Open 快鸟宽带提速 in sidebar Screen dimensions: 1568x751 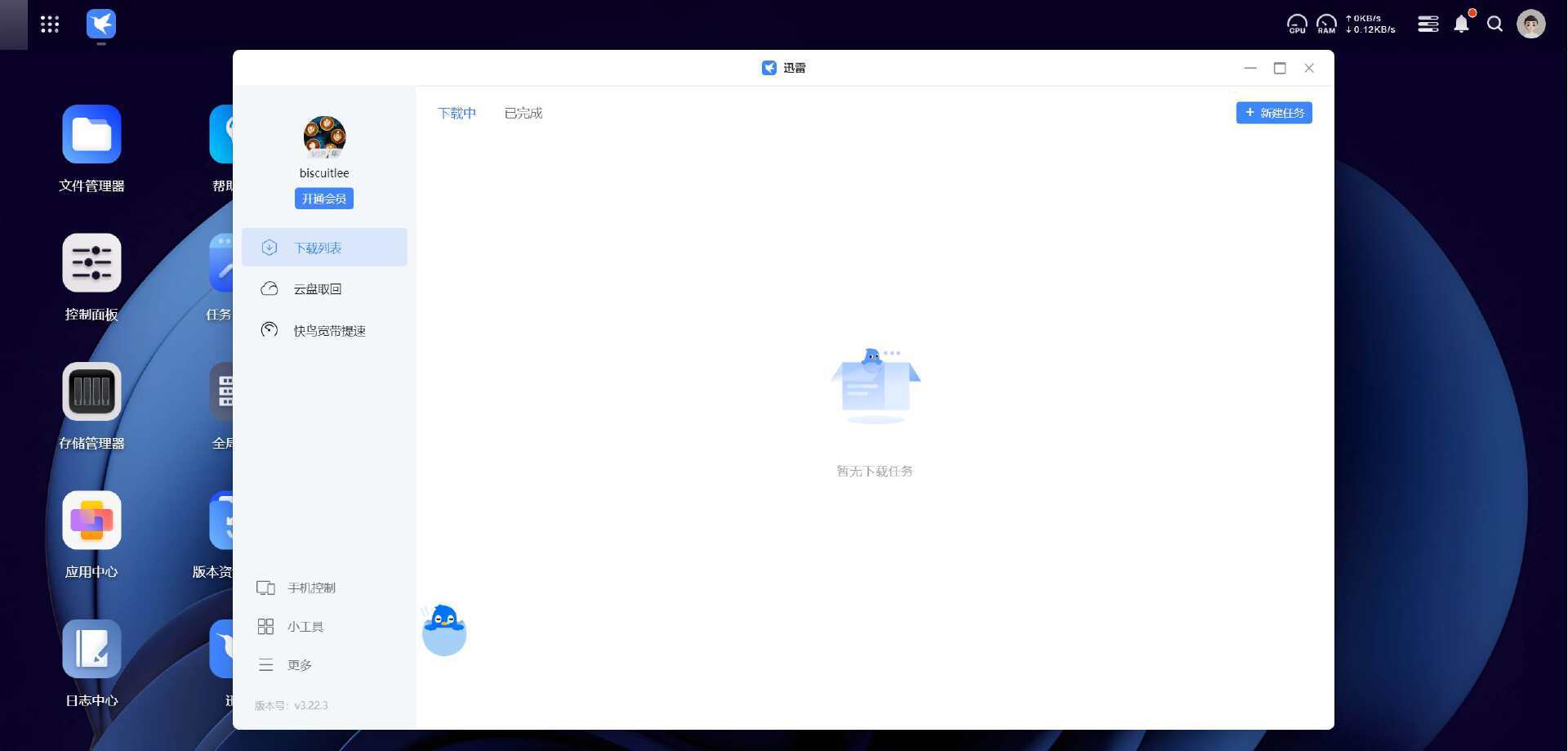pos(324,330)
